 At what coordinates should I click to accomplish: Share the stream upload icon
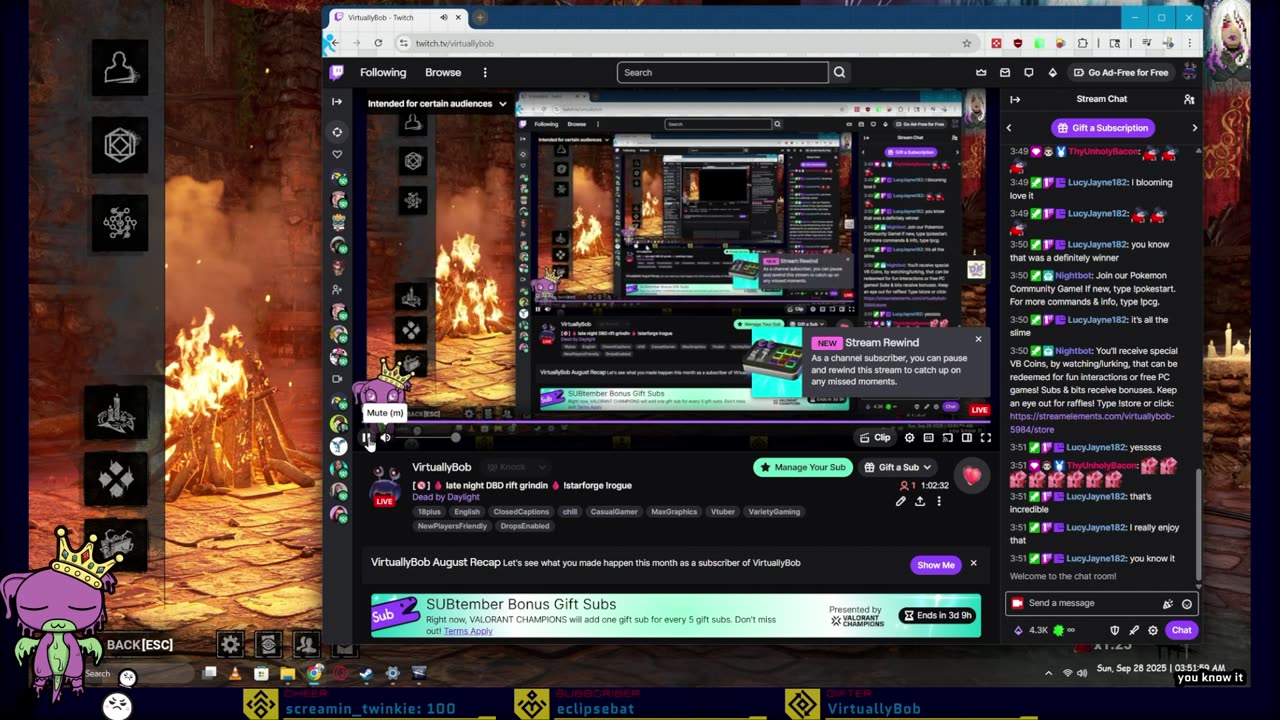(x=920, y=501)
